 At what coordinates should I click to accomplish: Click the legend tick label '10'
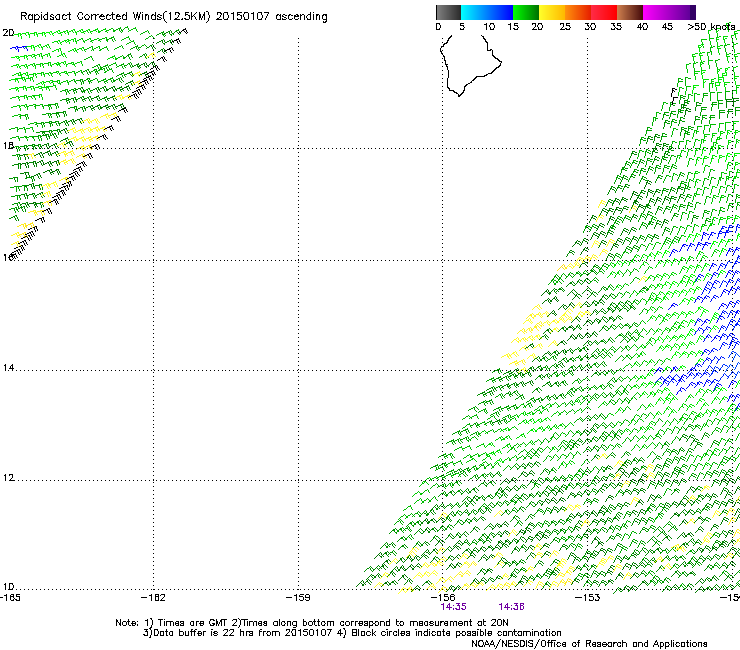pyautogui.click(x=489, y=27)
